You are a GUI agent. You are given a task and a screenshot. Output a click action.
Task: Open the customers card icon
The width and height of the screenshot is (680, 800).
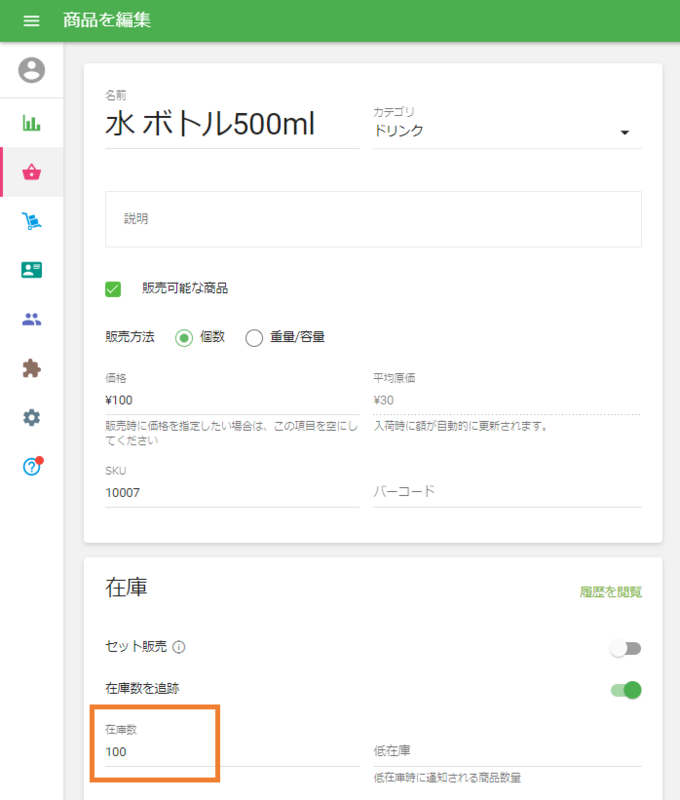point(31,270)
